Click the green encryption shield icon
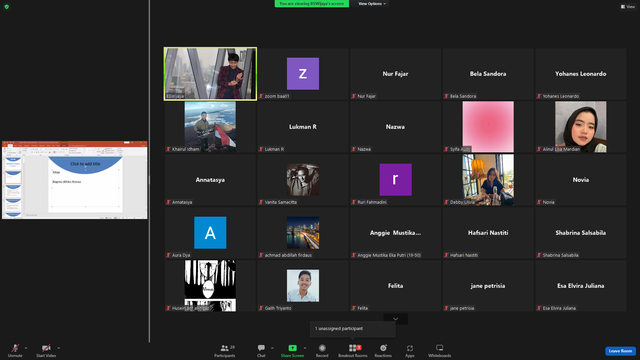 (x=7, y=7)
